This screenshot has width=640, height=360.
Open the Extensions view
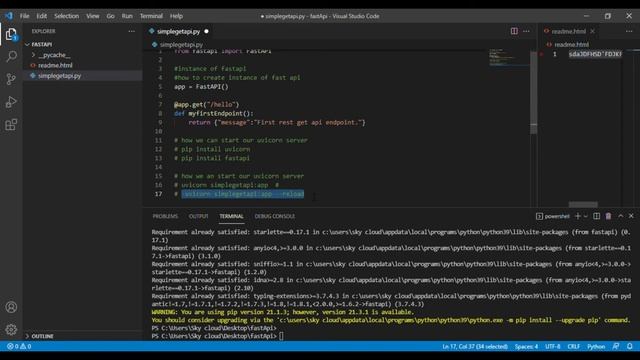(11, 124)
